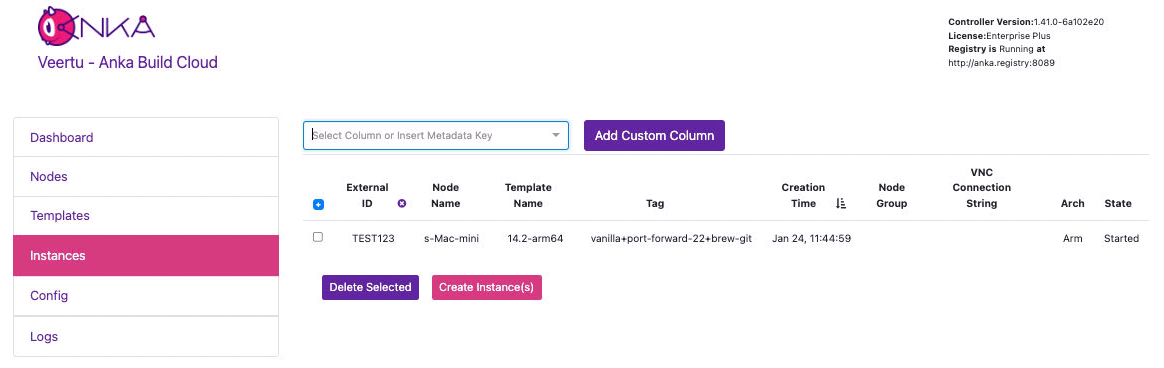
Task: Click the Delete Selected button
Action: pyautogui.click(x=370, y=287)
